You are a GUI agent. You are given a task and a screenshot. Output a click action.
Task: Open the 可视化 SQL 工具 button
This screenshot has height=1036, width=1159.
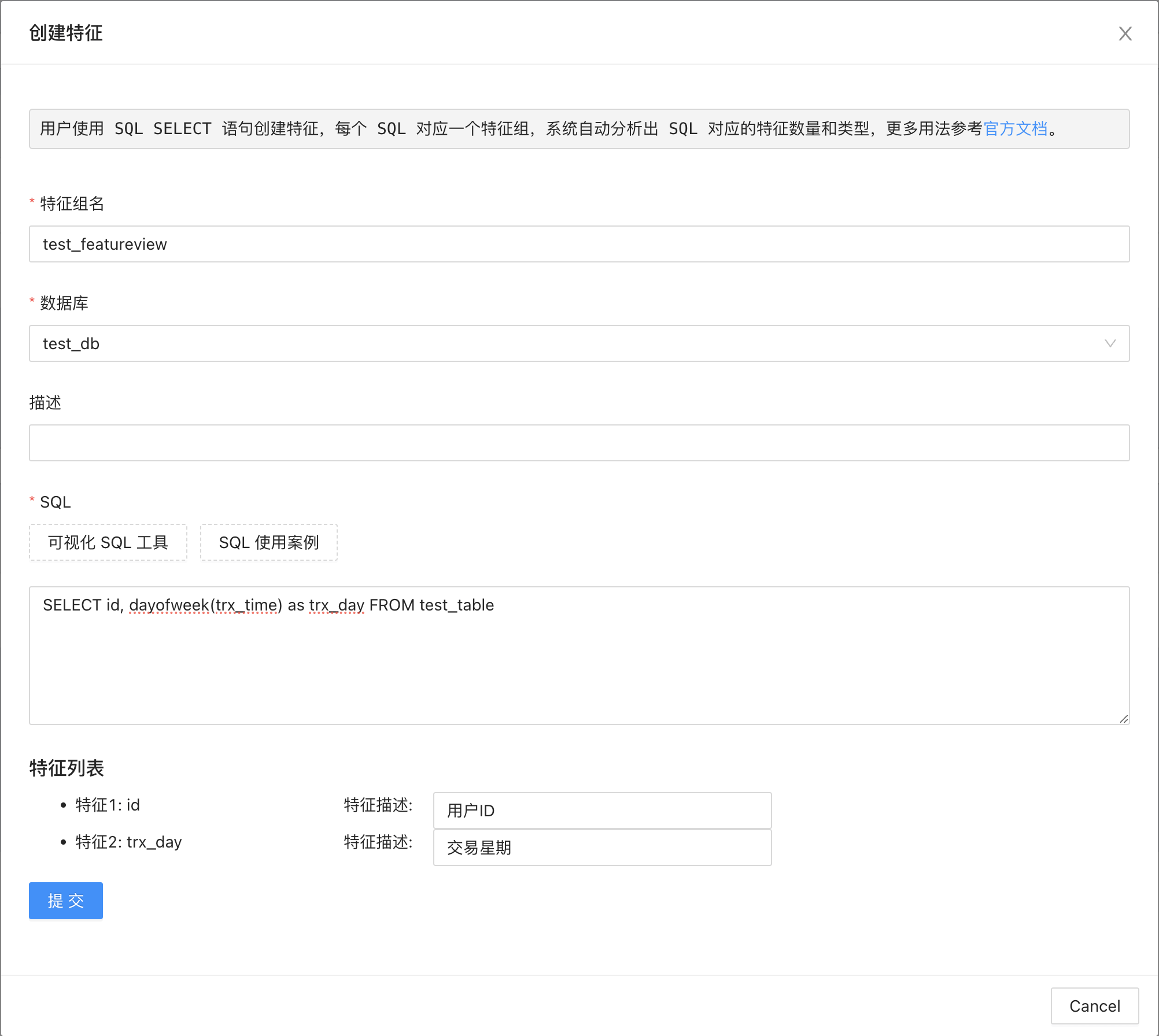coord(108,542)
